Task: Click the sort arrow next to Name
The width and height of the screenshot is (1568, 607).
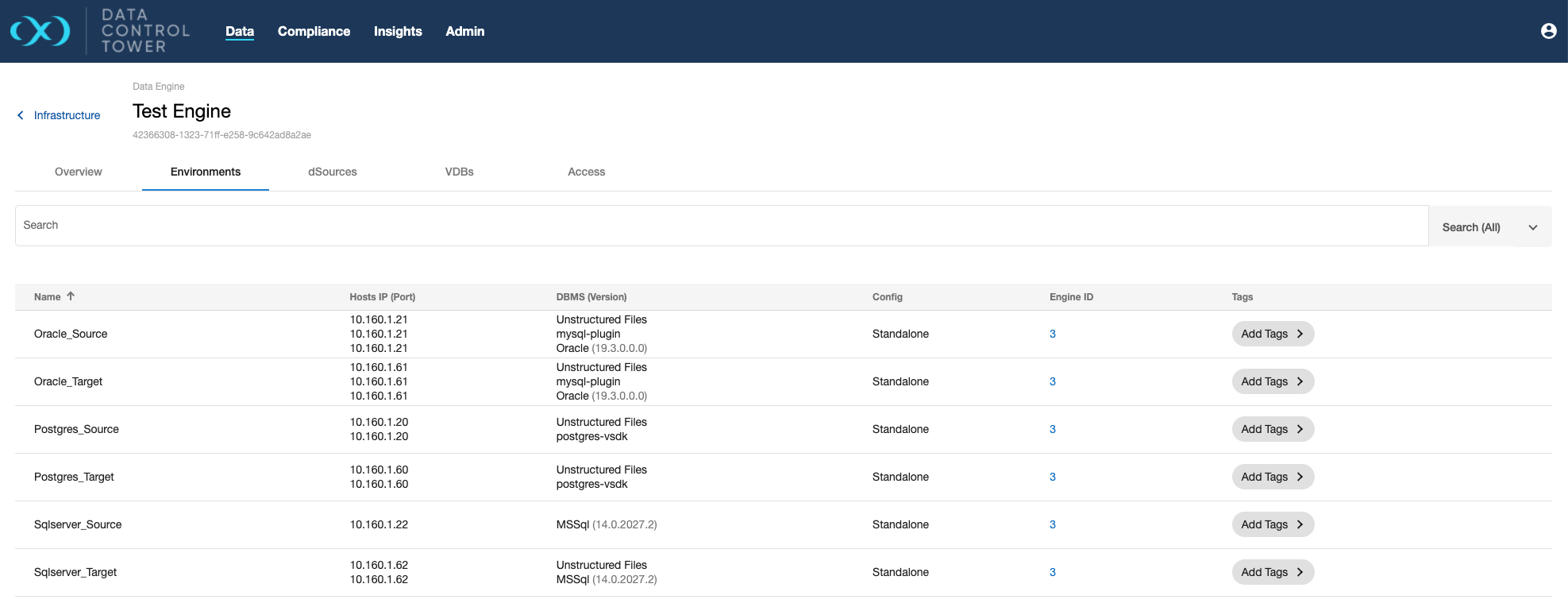Action: coord(71,296)
